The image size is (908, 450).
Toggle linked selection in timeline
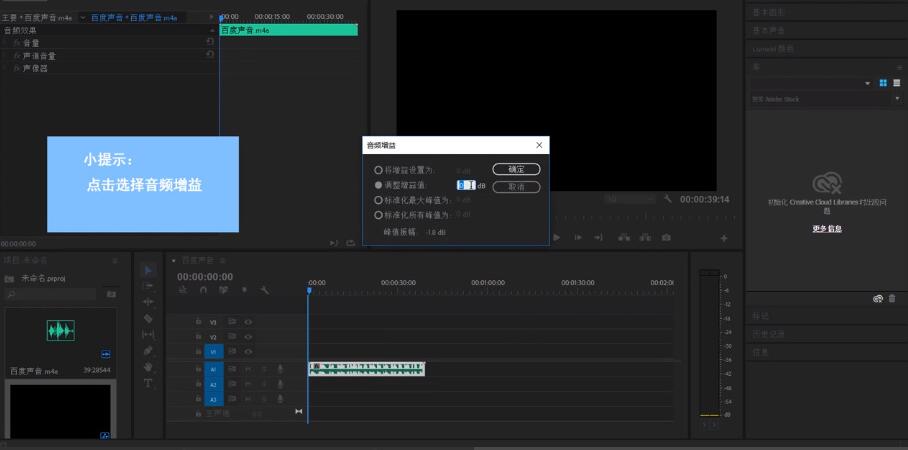click(223, 290)
